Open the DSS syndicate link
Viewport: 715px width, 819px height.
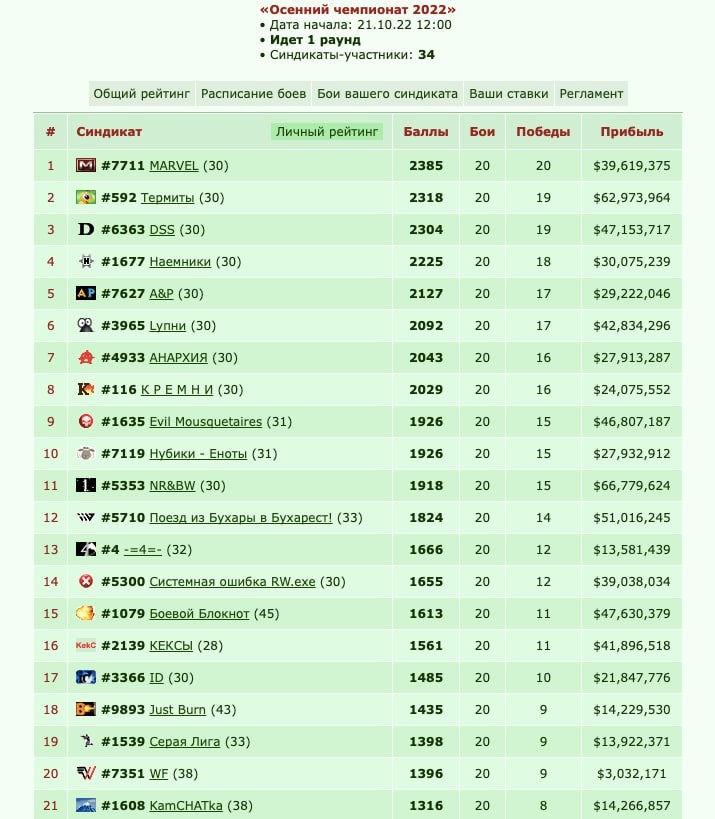click(162, 229)
